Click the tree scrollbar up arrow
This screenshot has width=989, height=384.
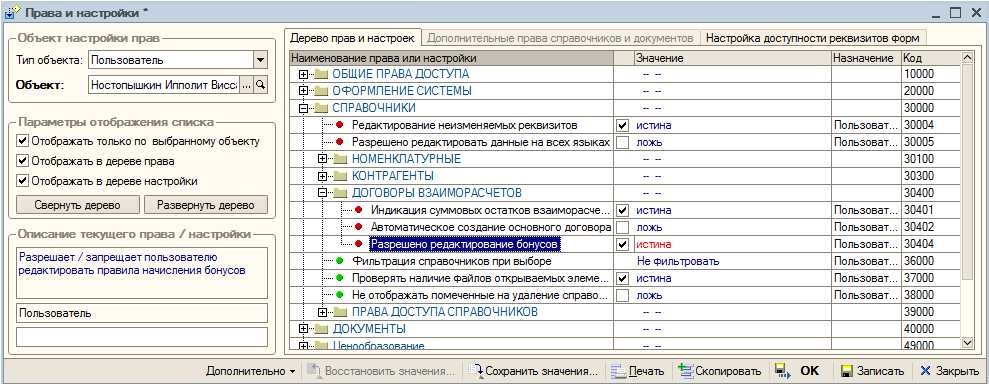[x=968, y=57]
